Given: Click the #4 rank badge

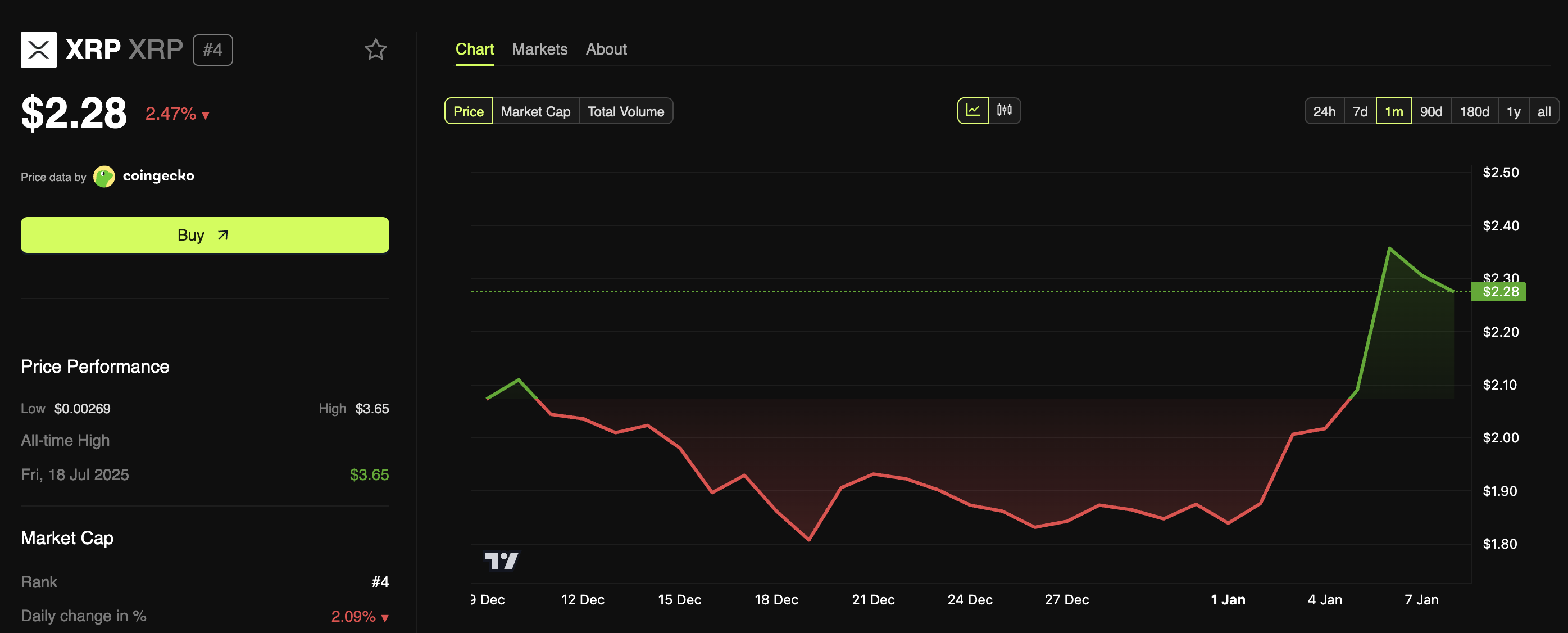Looking at the screenshot, I should 212,50.
